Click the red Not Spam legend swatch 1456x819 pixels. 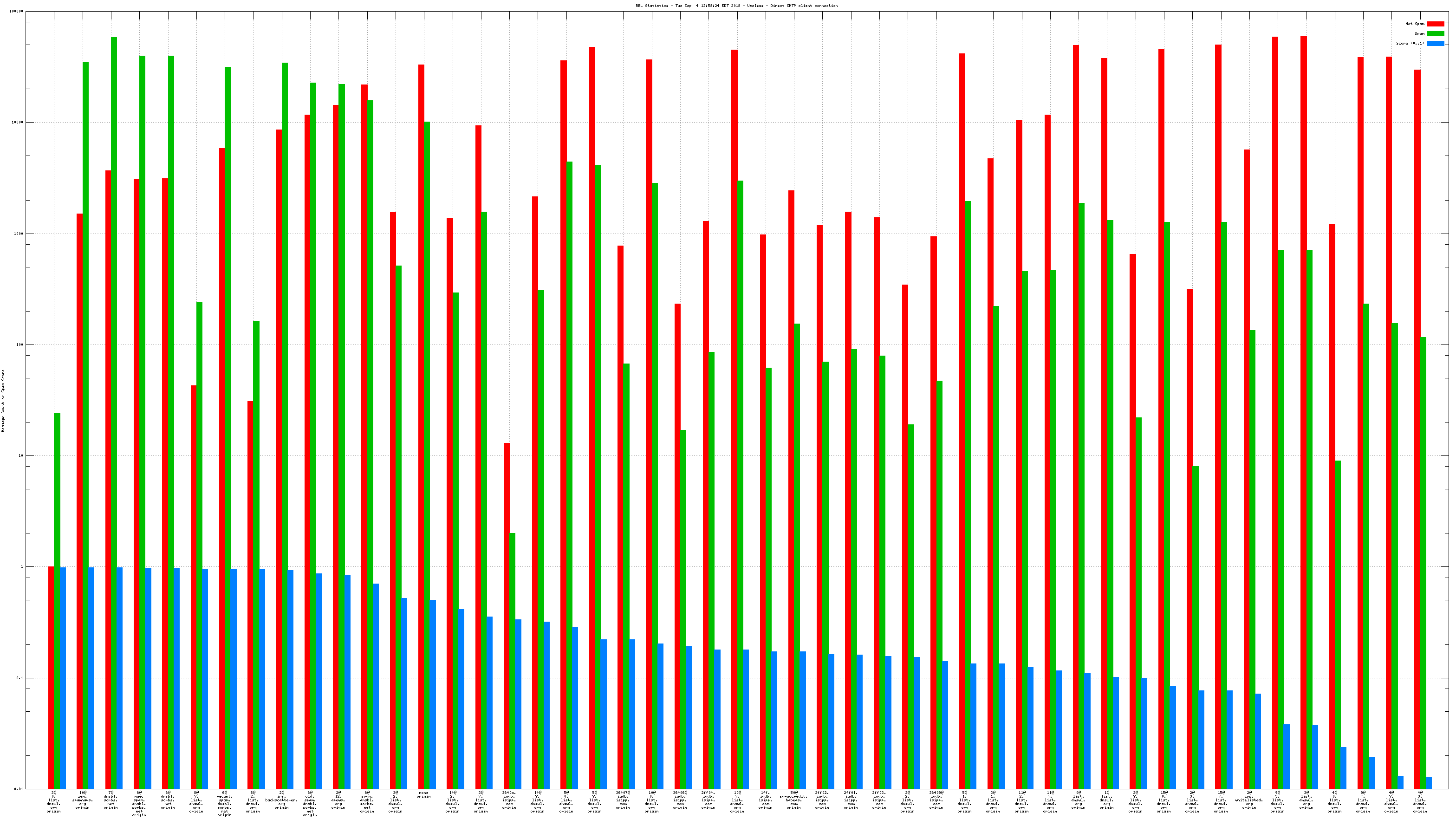(x=1435, y=24)
